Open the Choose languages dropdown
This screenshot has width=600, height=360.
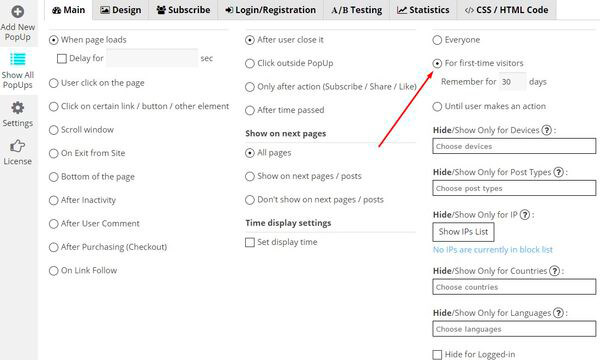pyautogui.click(x=514, y=329)
